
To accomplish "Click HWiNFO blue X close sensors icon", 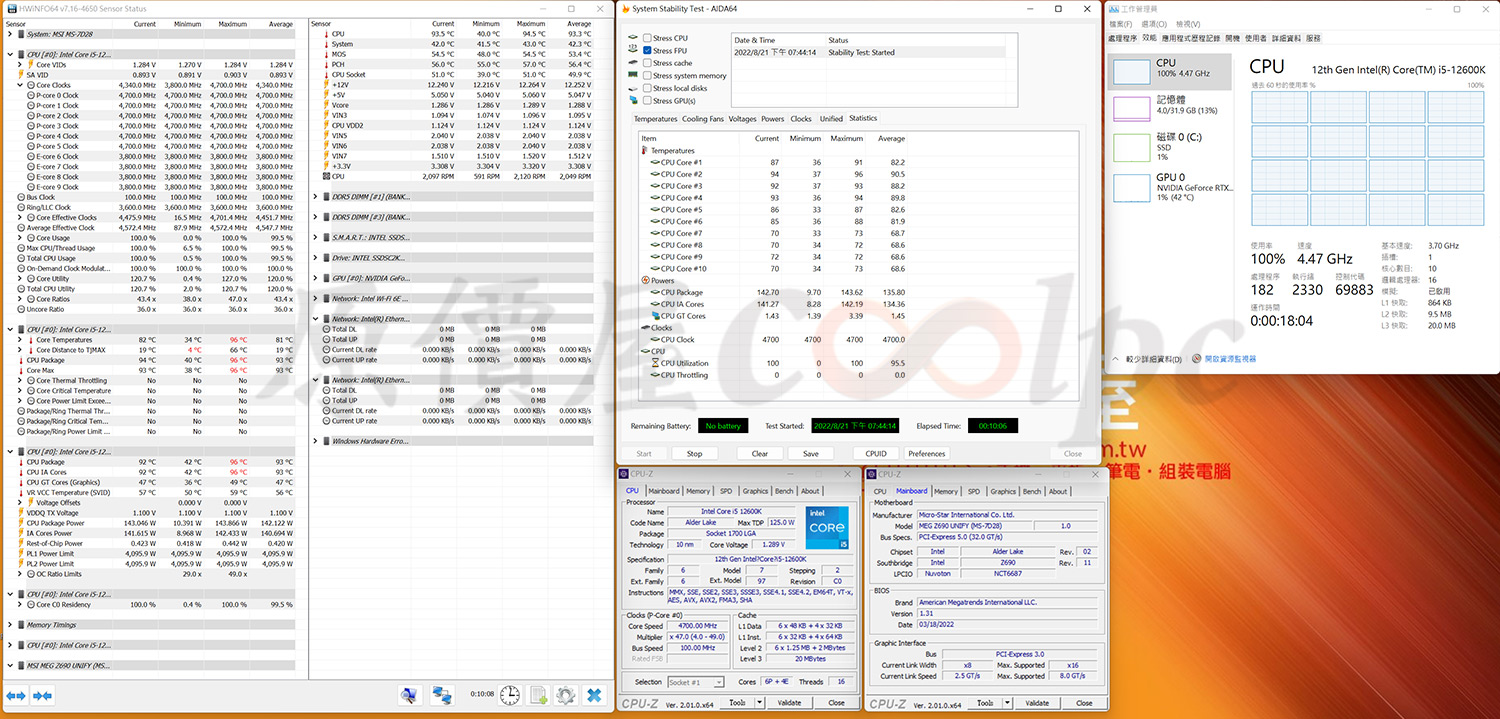I will click(594, 694).
